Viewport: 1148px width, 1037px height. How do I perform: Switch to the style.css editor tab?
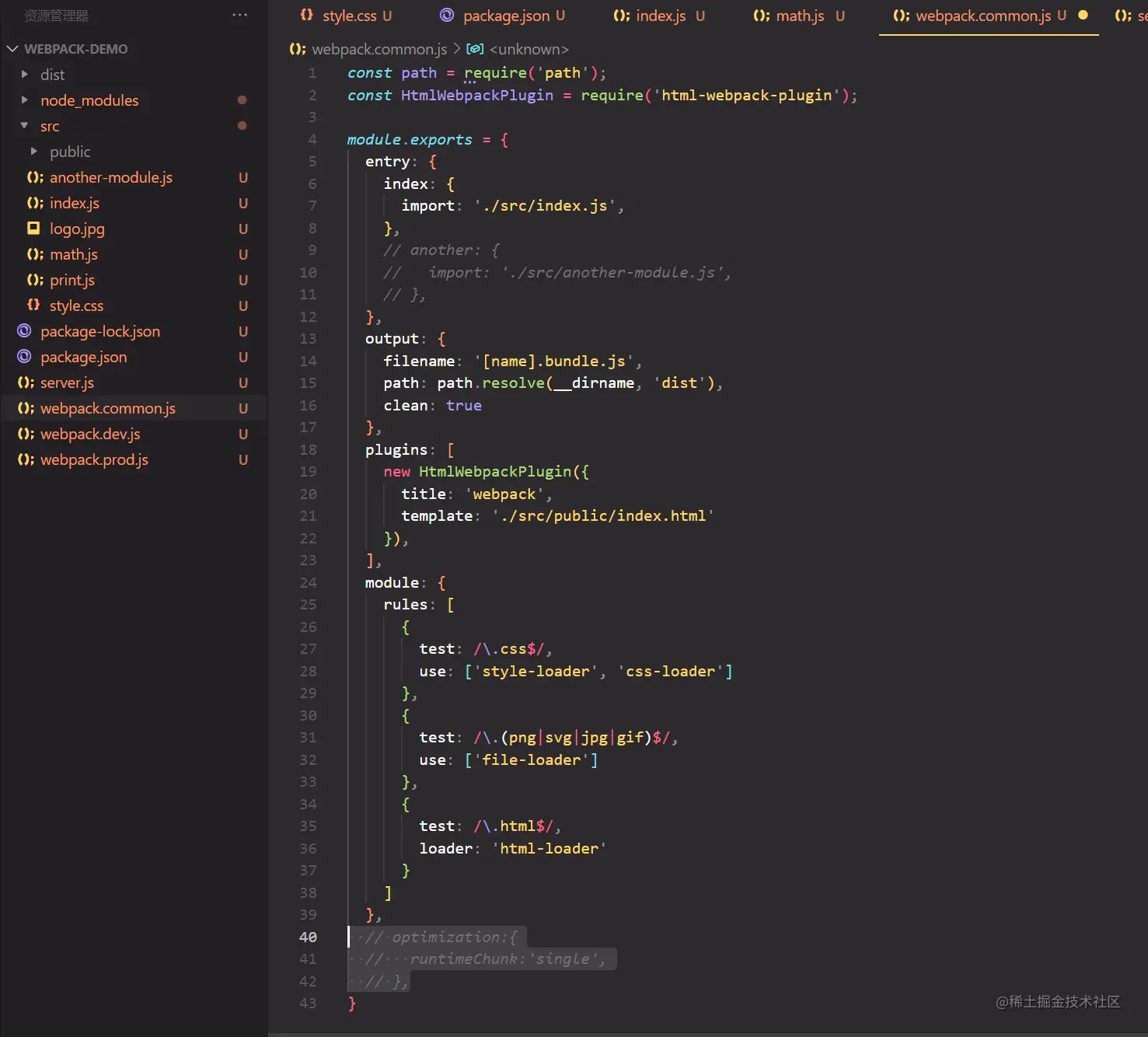coord(346,16)
